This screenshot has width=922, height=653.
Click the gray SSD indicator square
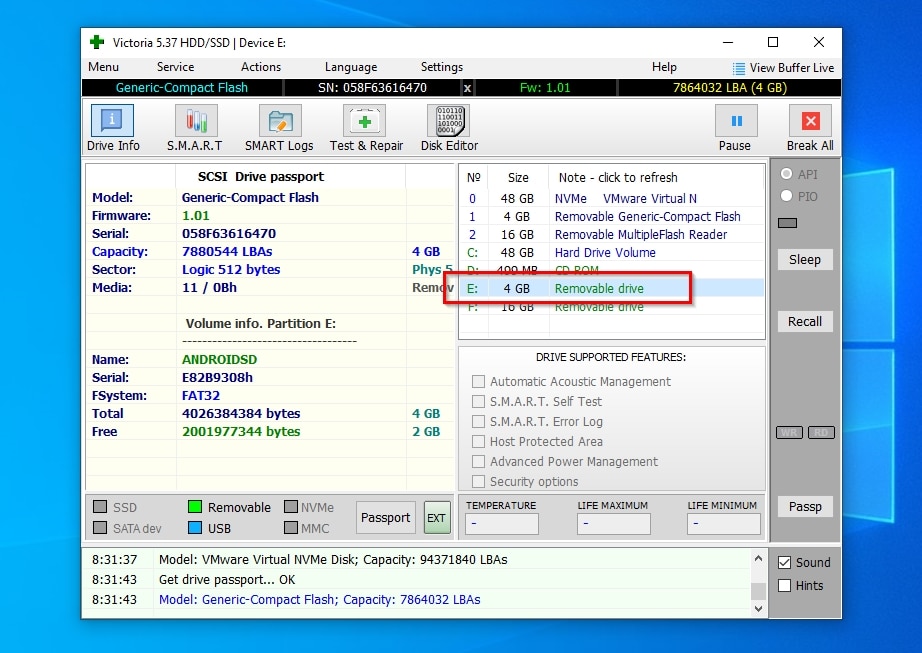point(100,507)
